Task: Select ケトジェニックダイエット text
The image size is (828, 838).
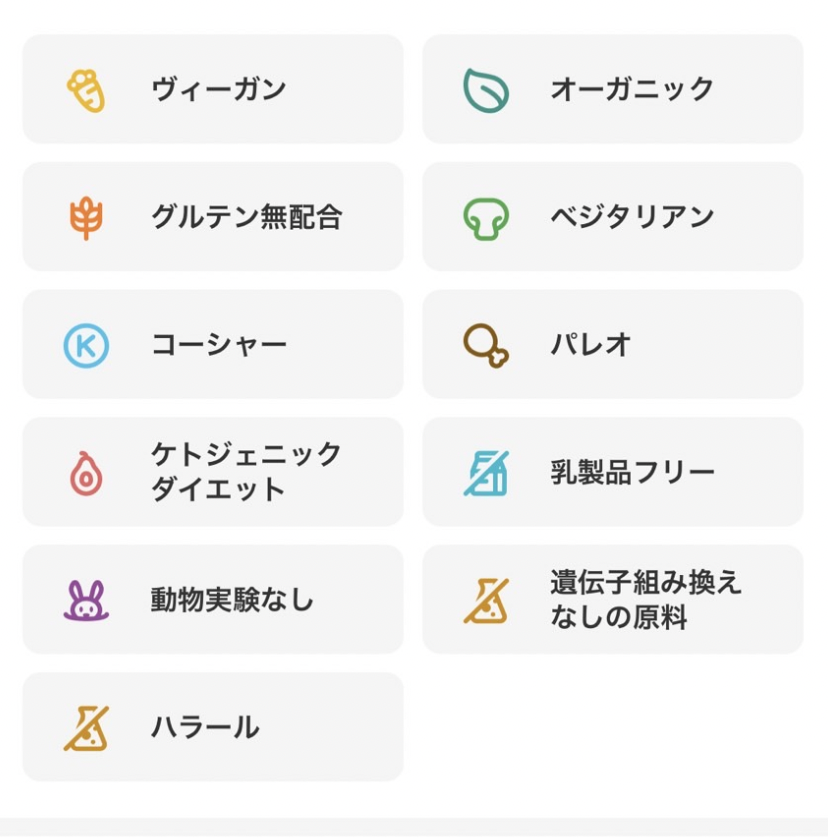Action: [x=246, y=471]
